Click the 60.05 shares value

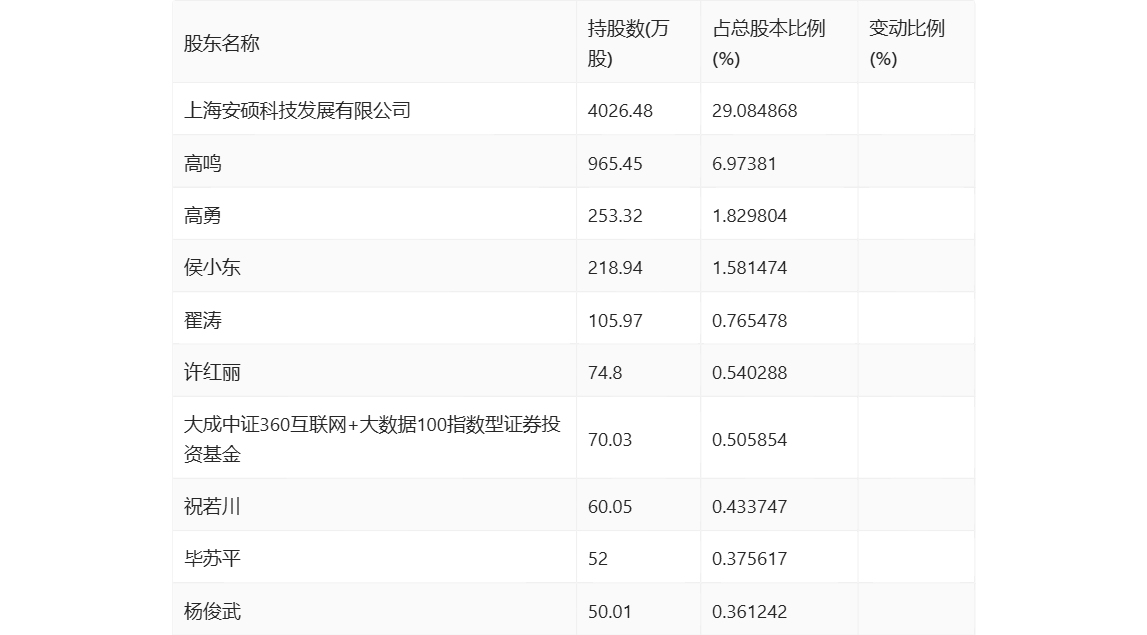click(x=610, y=506)
